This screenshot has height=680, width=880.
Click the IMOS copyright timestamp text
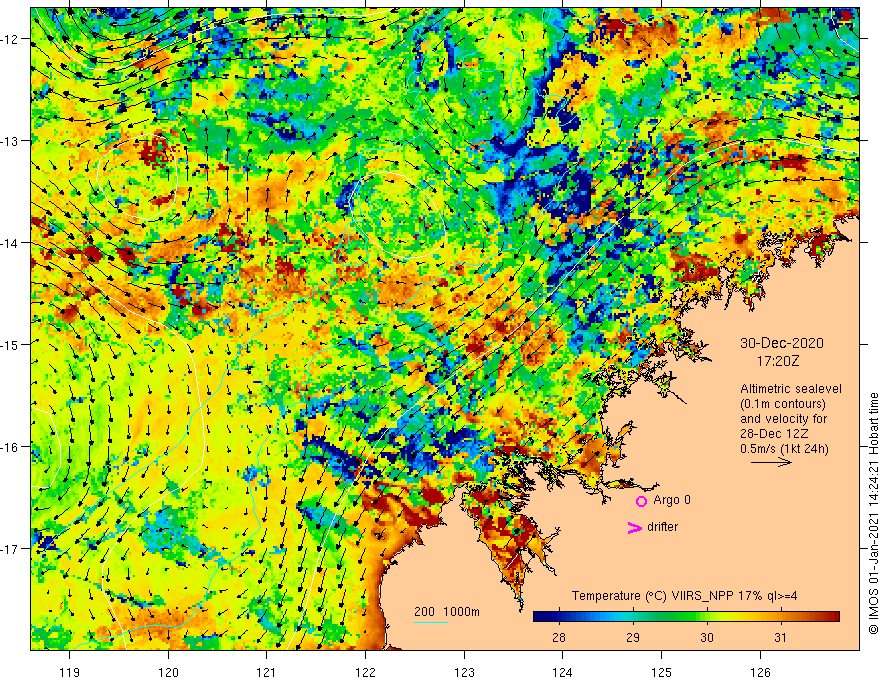click(873, 513)
